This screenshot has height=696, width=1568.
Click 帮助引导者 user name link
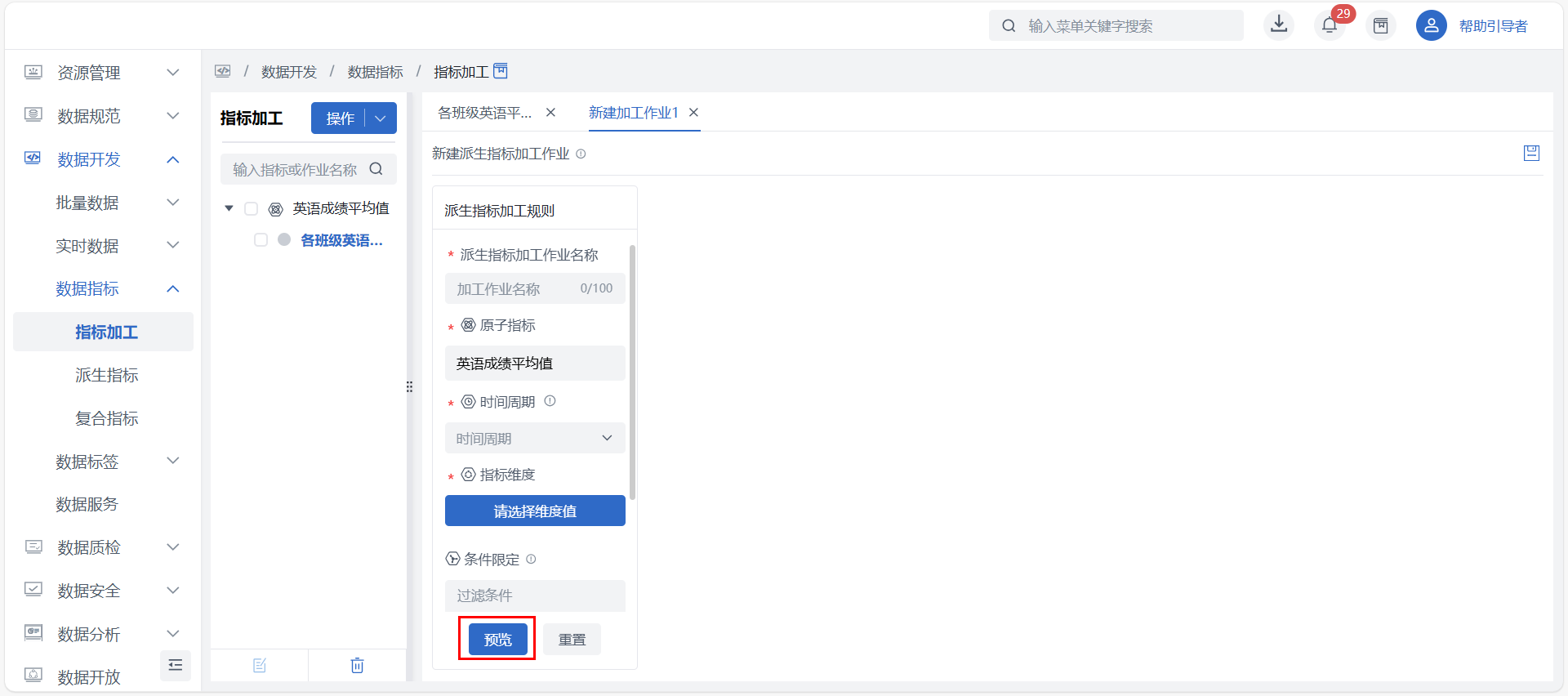1493,26
